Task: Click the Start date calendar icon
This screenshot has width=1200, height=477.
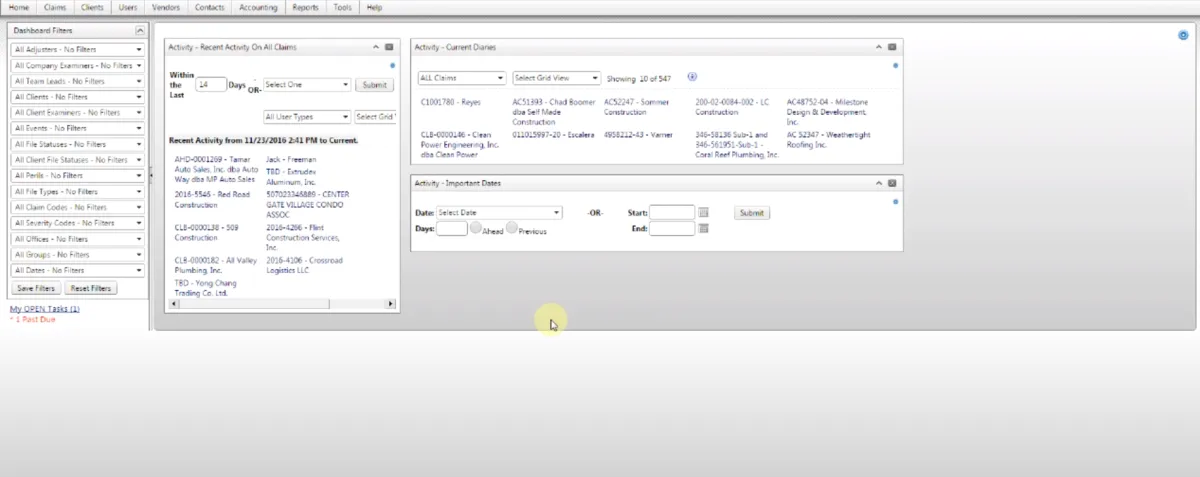Action: 703,213
